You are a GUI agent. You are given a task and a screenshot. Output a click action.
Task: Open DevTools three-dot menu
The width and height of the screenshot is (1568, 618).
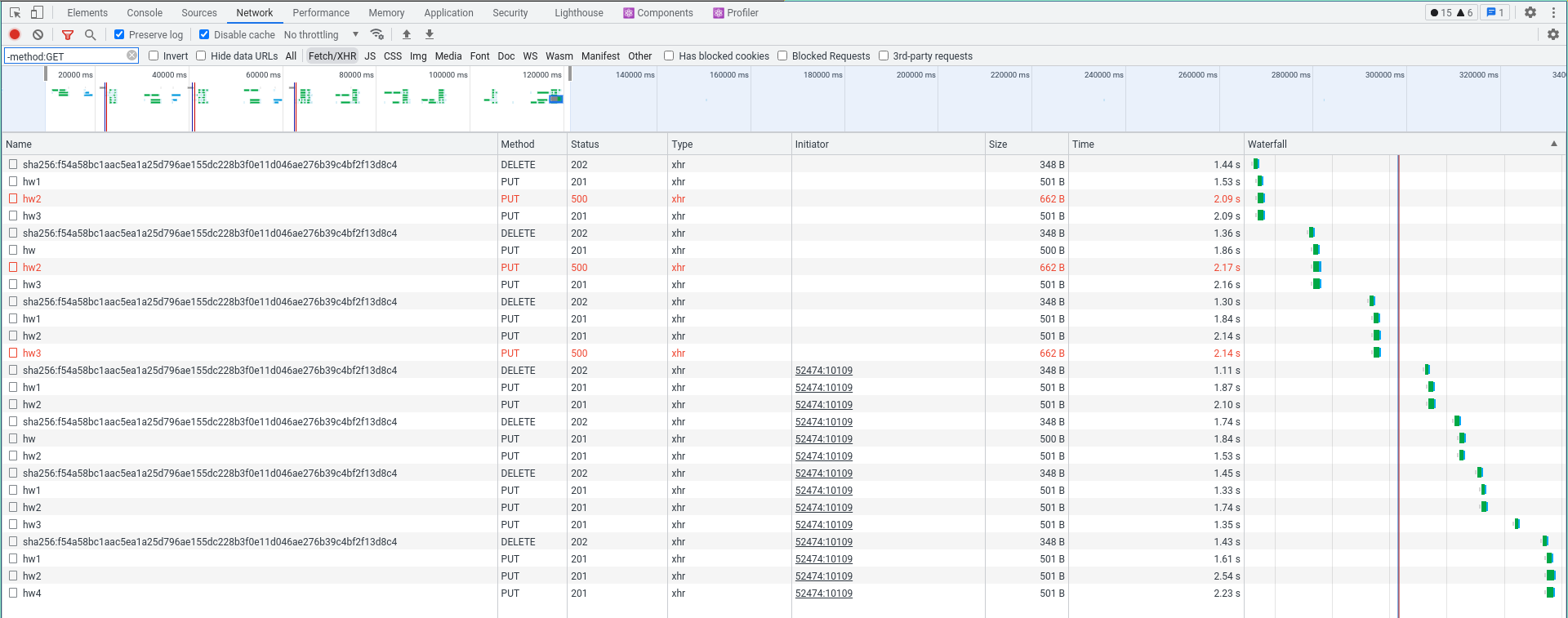(x=1553, y=12)
